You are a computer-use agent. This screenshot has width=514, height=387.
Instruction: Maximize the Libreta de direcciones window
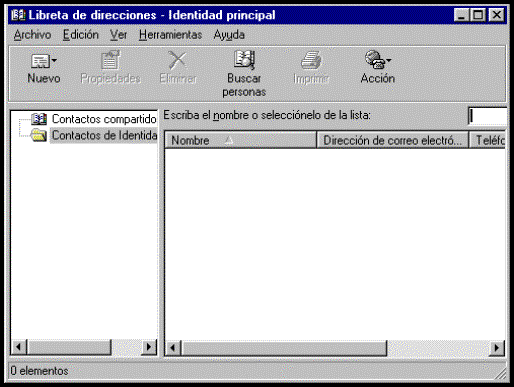478,15
